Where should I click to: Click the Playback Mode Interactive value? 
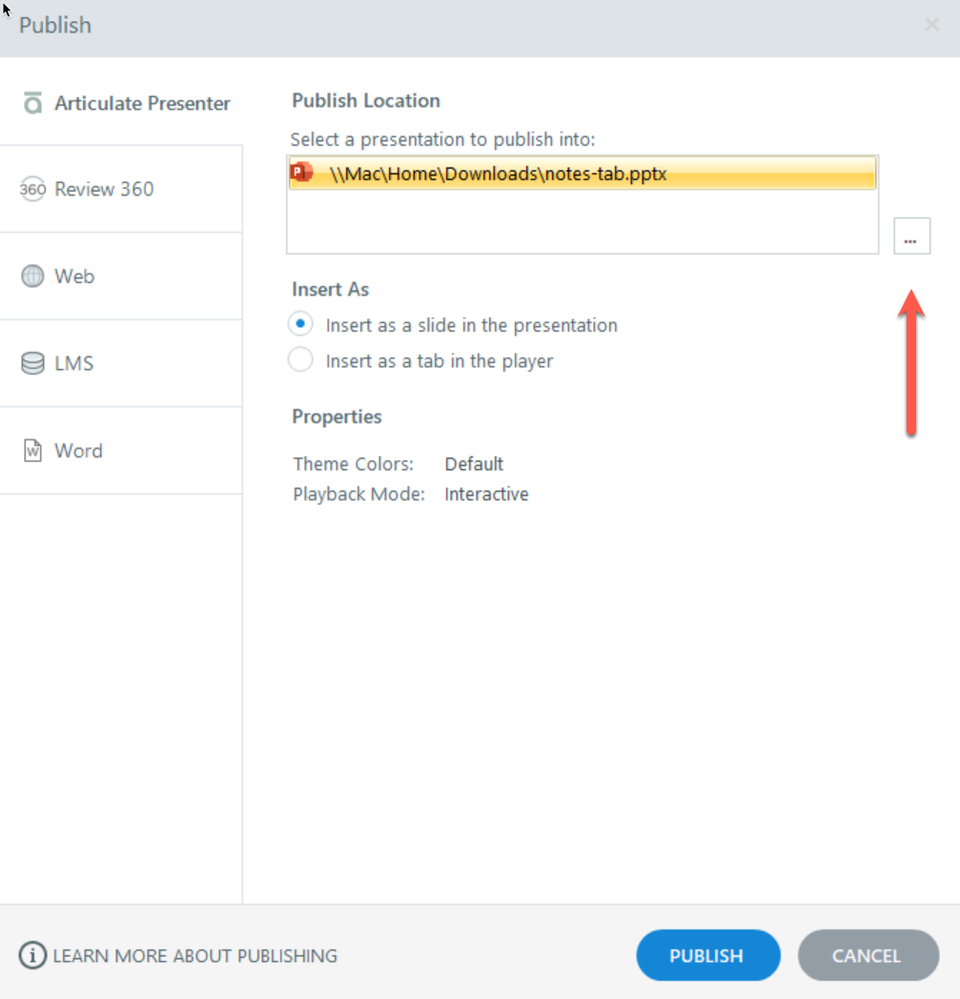pos(486,494)
